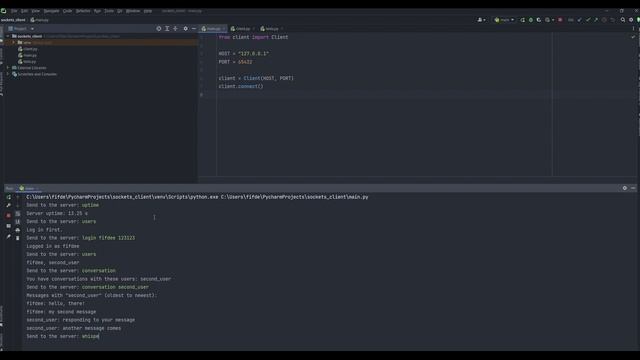This screenshot has width=640, height=360.
Task: Switch to the main.py editor tab
Action: point(213,29)
